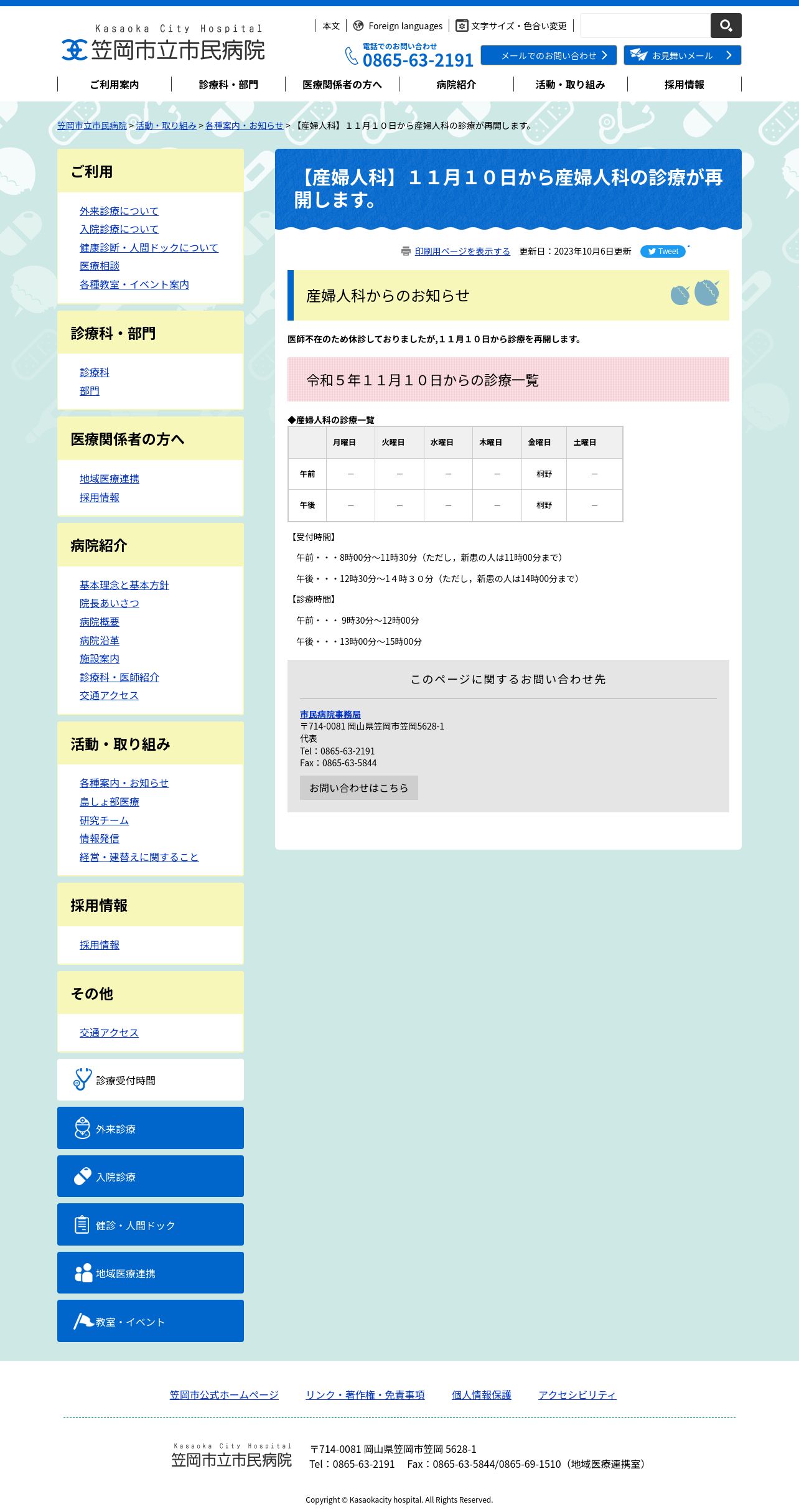
Task: Jump to 本文 skip link
Action: [x=331, y=26]
